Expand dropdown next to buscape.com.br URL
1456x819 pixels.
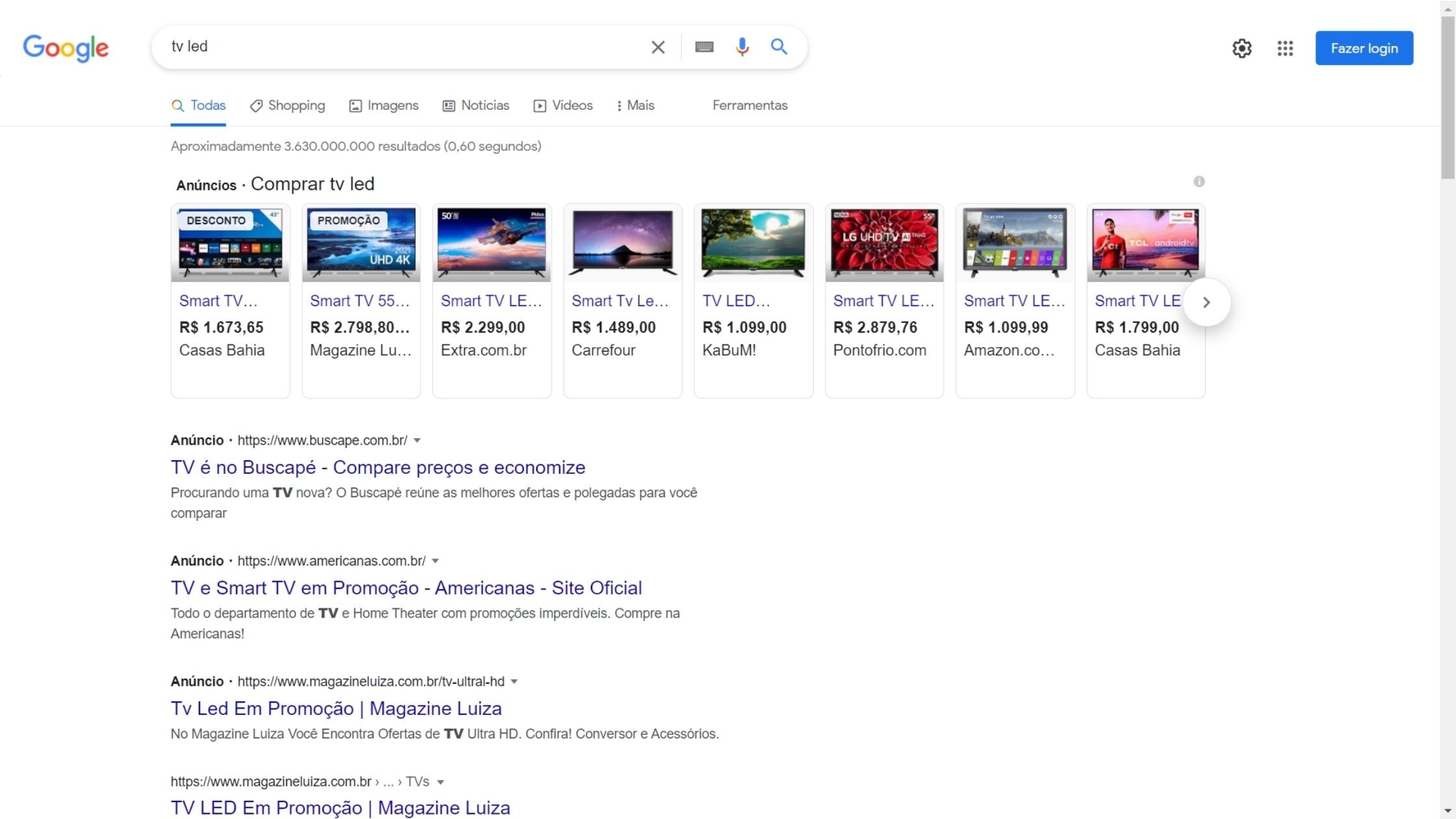[417, 441]
